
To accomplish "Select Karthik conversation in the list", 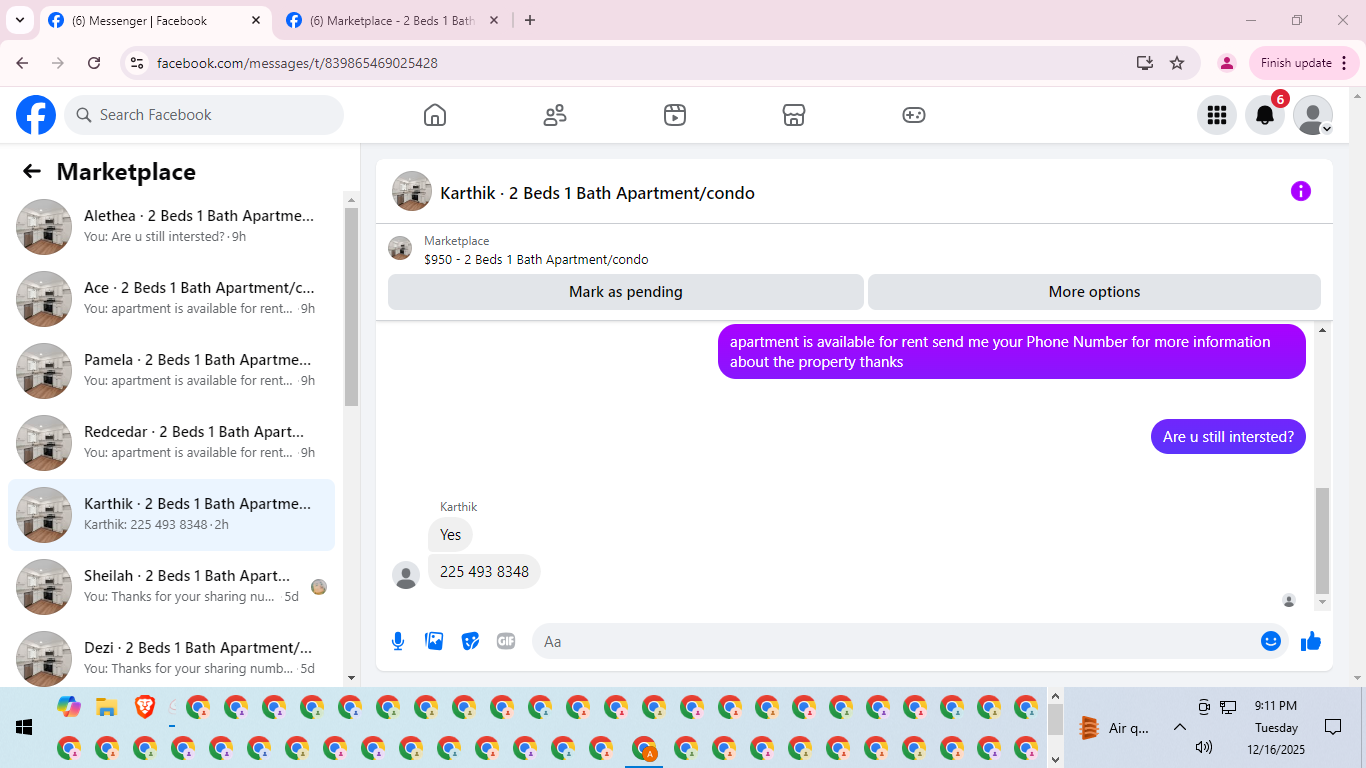I will [x=171, y=515].
